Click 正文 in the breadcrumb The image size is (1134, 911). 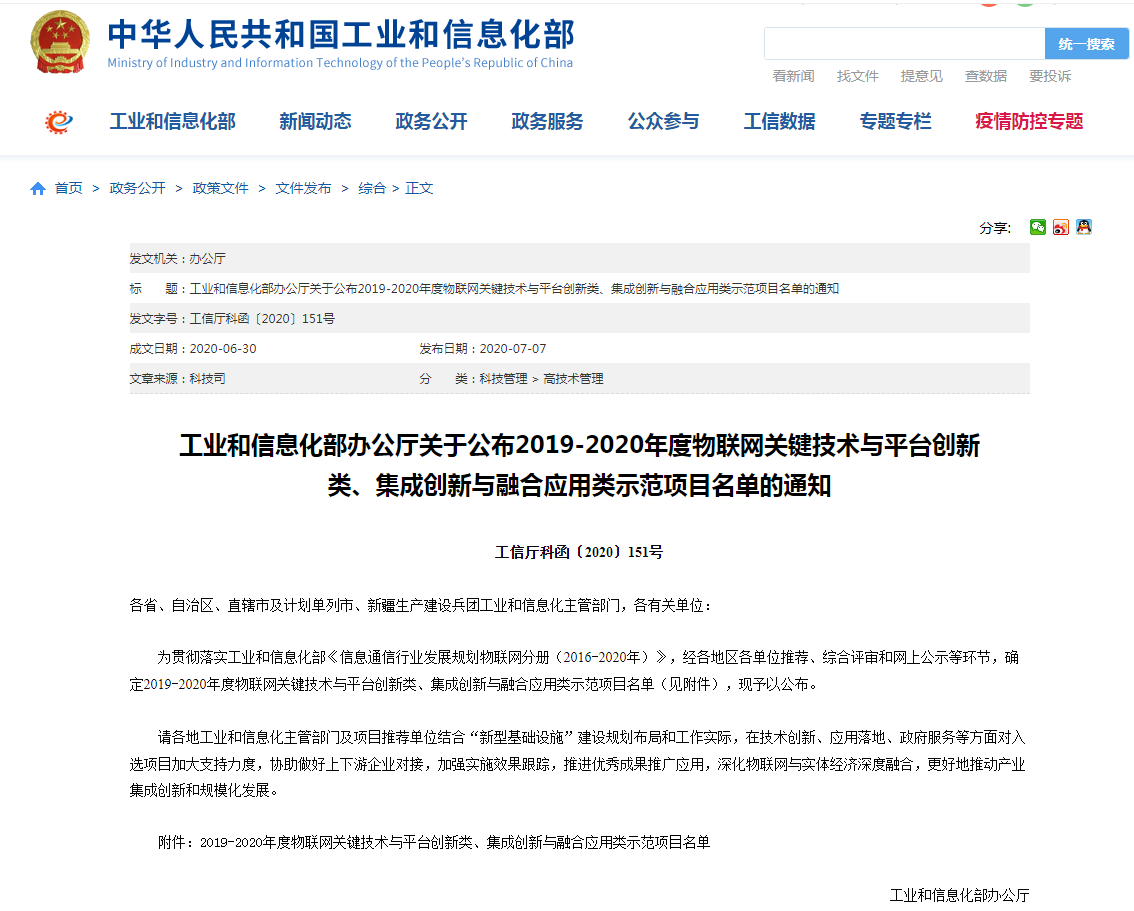click(x=419, y=189)
